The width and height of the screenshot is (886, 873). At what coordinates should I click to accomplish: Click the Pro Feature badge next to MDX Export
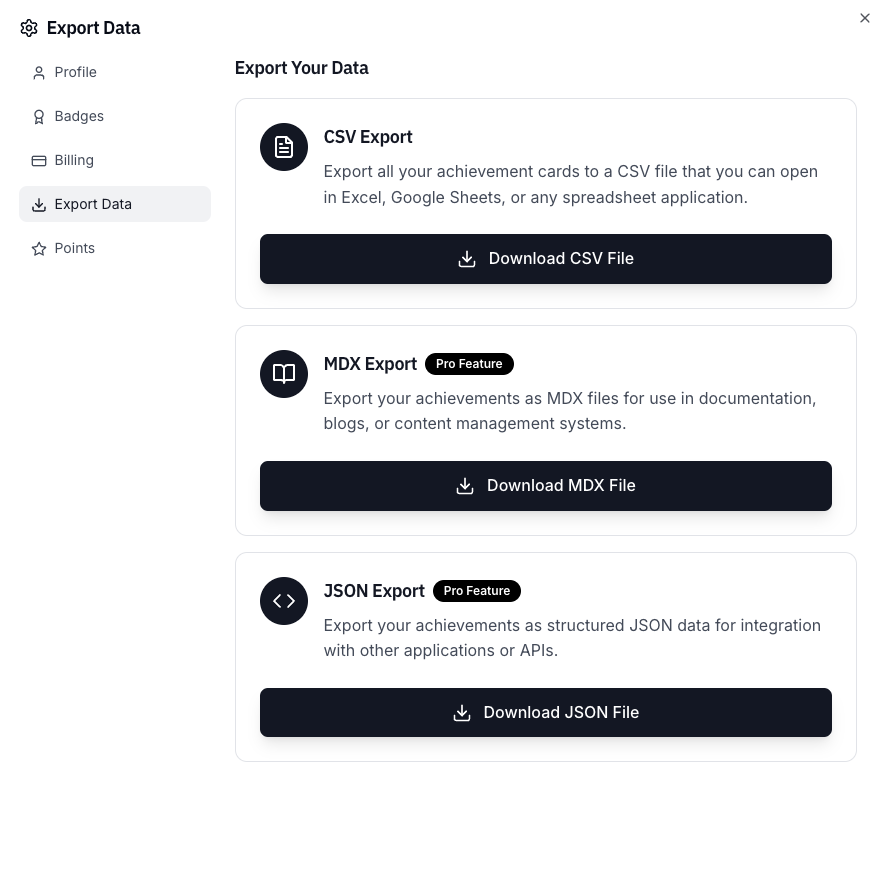[469, 364]
